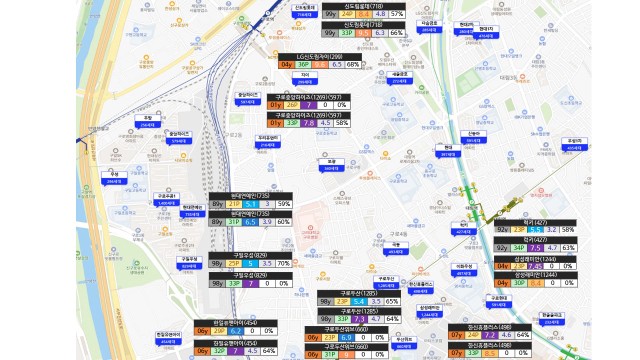This screenshot has width=640, height=360.
Task: Open the 럭키 427세대 blue marker
Action: coord(464,228)
